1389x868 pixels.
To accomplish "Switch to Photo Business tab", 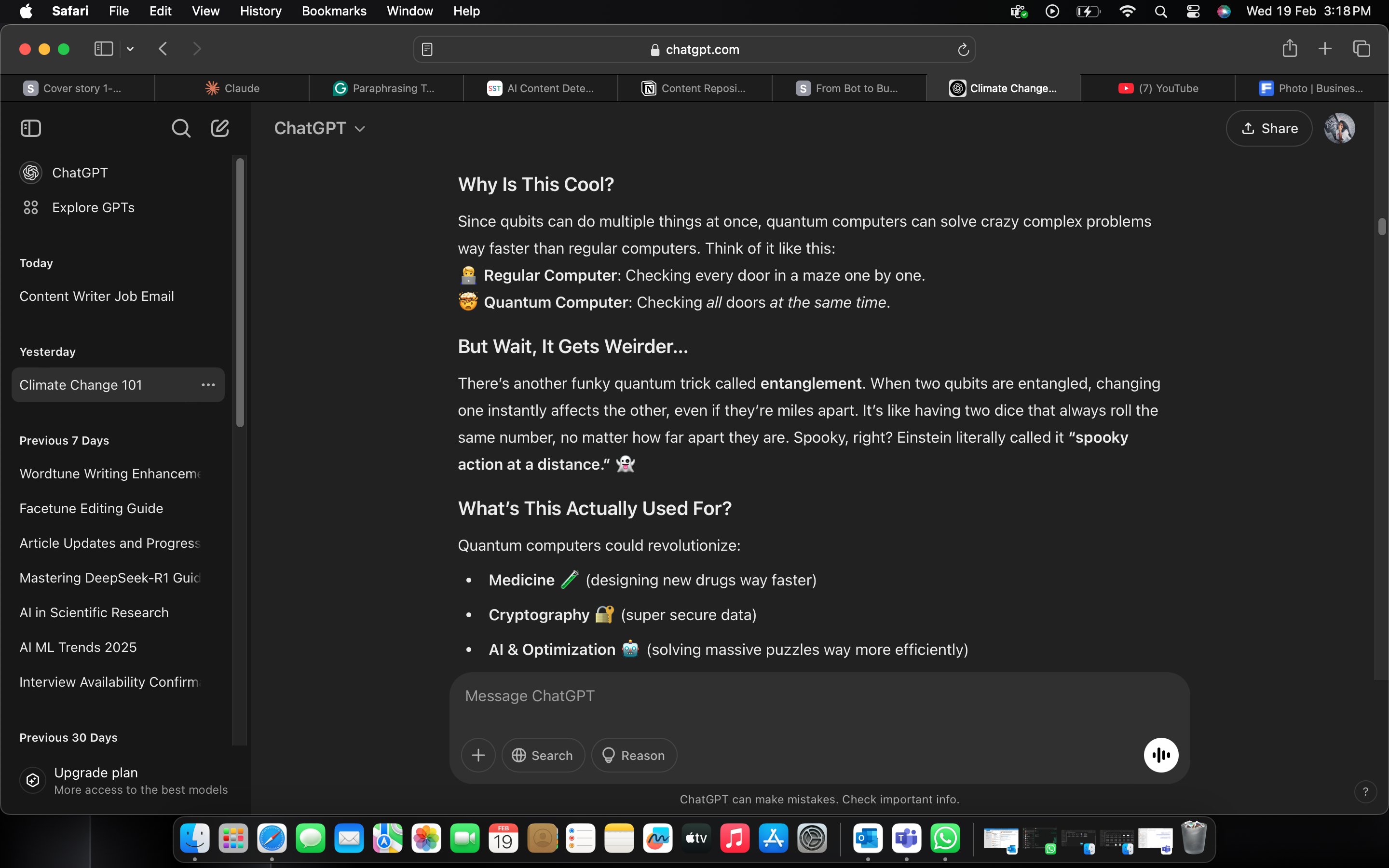I will pos(1311,88).
